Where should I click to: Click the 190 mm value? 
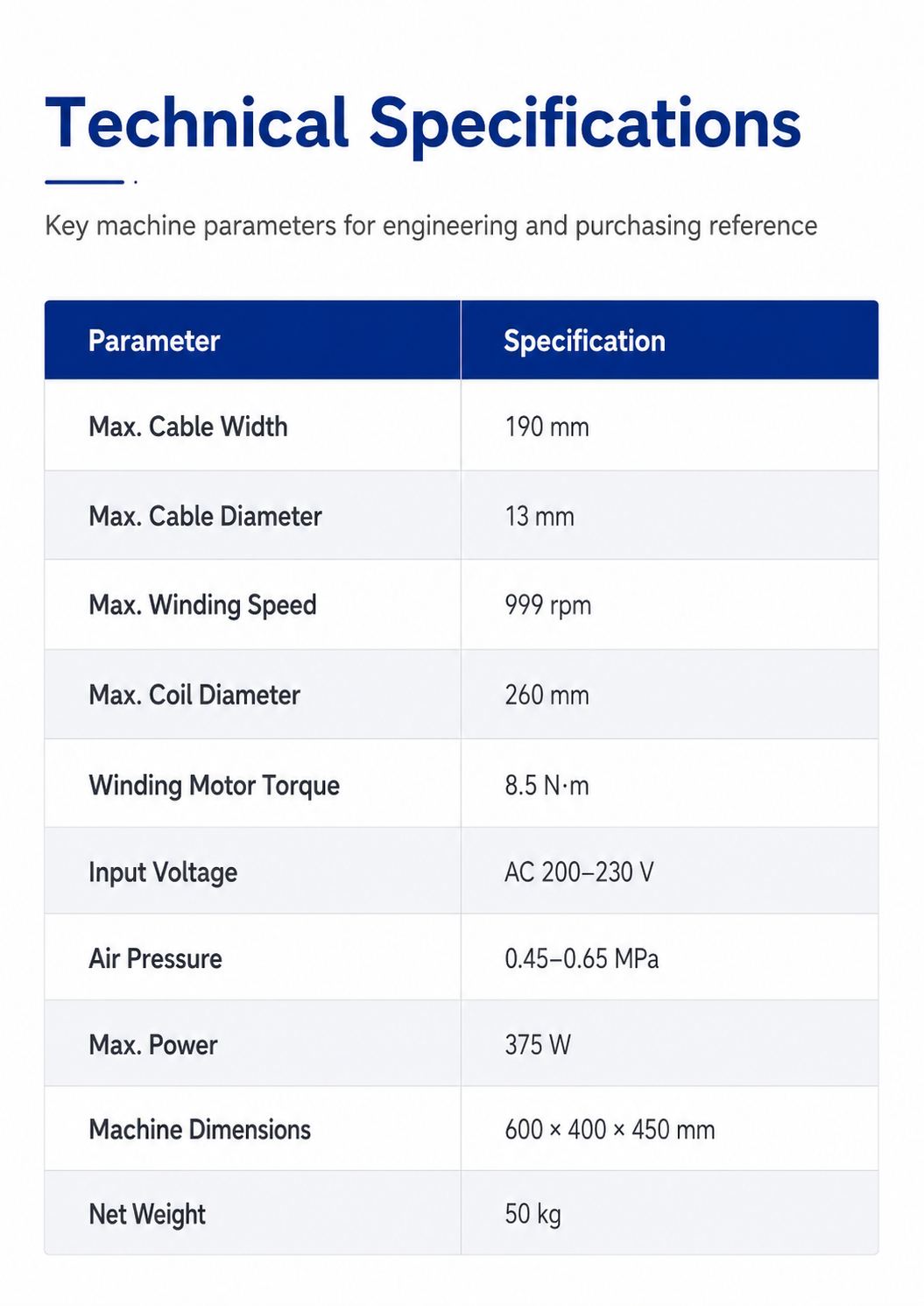coord(547,427)
